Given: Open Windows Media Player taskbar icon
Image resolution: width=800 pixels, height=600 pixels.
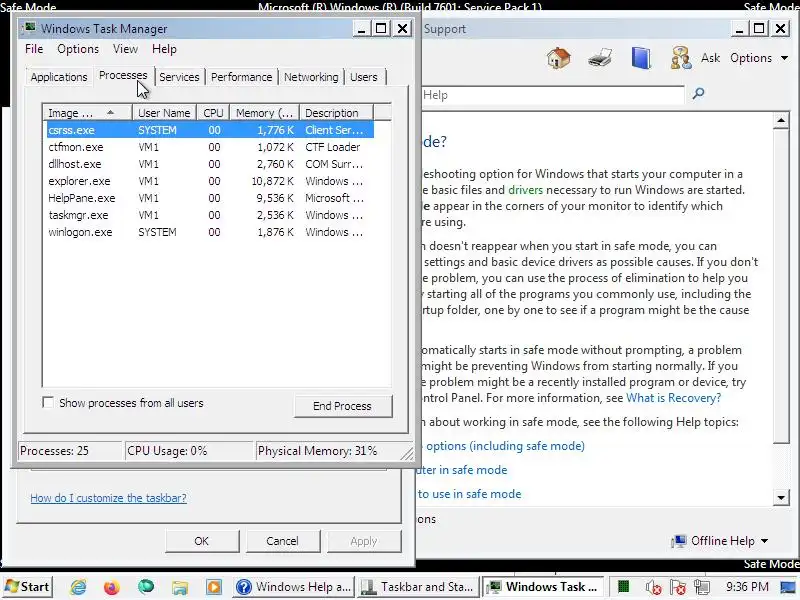Looking at the screenshot, I should (x=214, y=587).
